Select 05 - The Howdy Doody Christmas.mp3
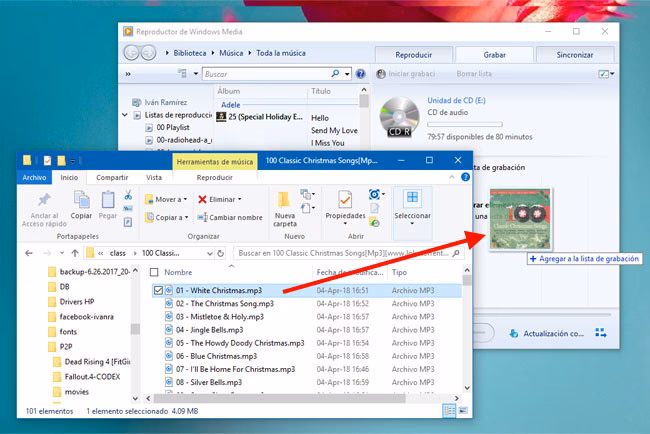Viewport: 650px width, 434px height. tap(240, 343)
